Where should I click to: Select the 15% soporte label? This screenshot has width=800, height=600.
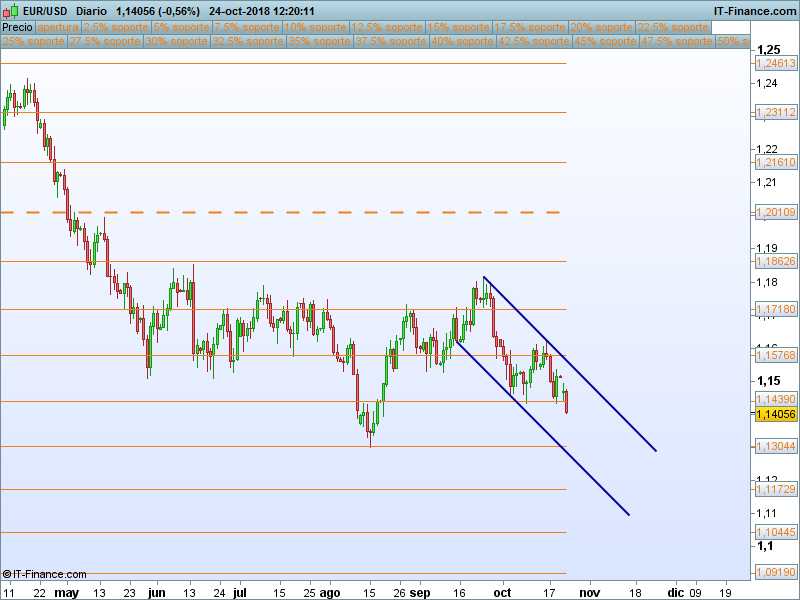459,28
